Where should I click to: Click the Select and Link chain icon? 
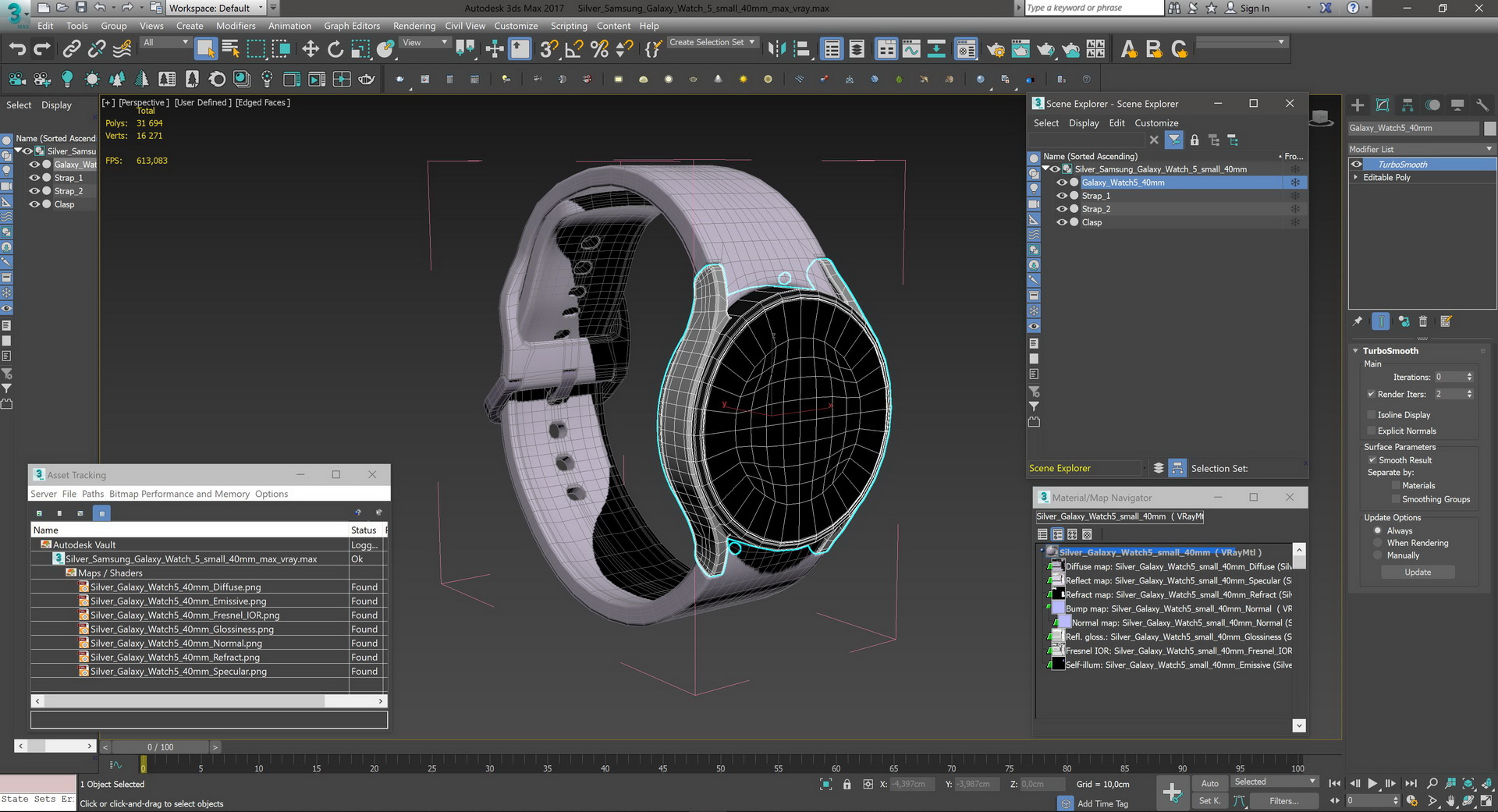coord(72,49)
